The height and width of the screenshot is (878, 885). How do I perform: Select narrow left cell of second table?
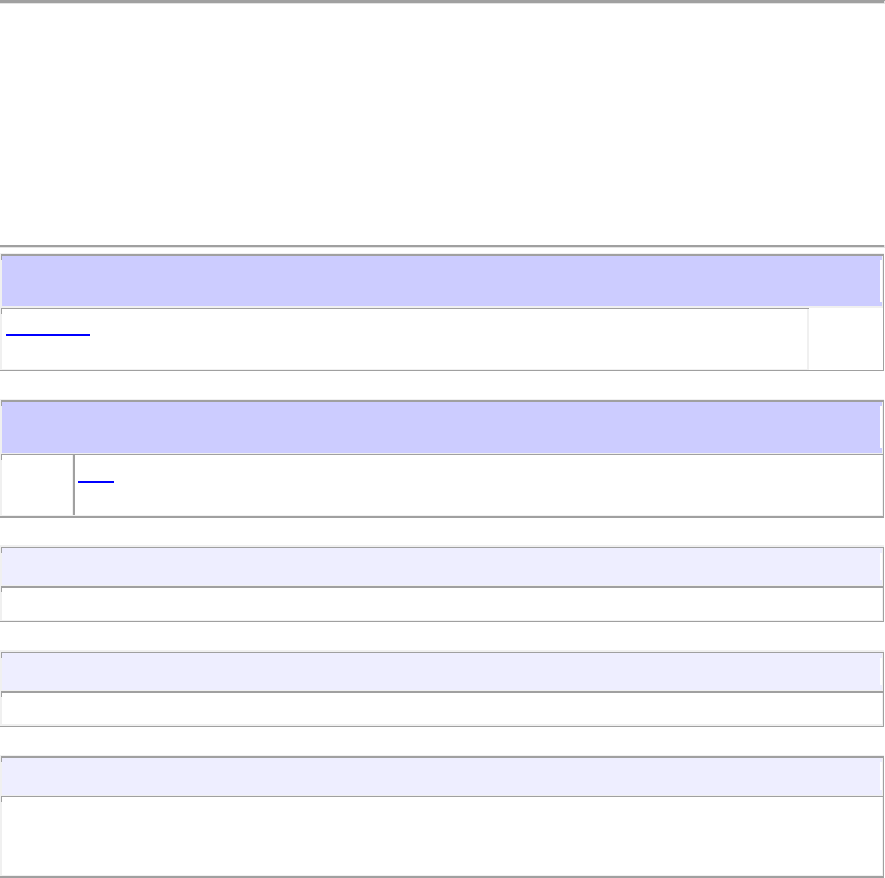(38, 485)
